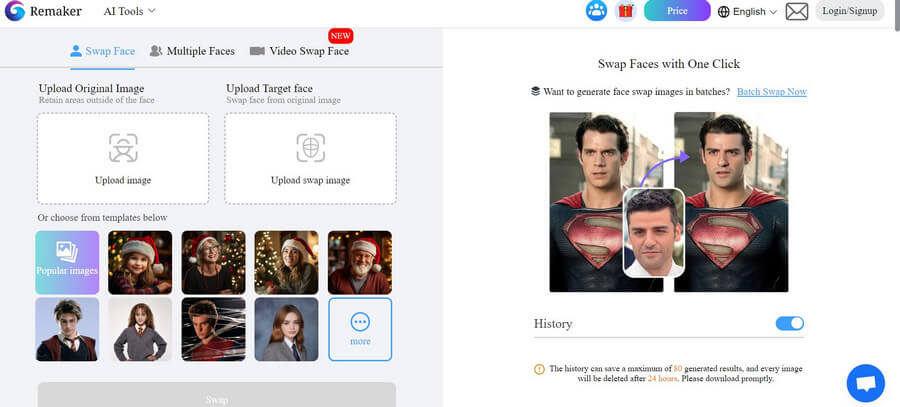This screenshot has height=407, width=900.
Task: Click the 'Upload swap image' label
Action: pos(311,180)
